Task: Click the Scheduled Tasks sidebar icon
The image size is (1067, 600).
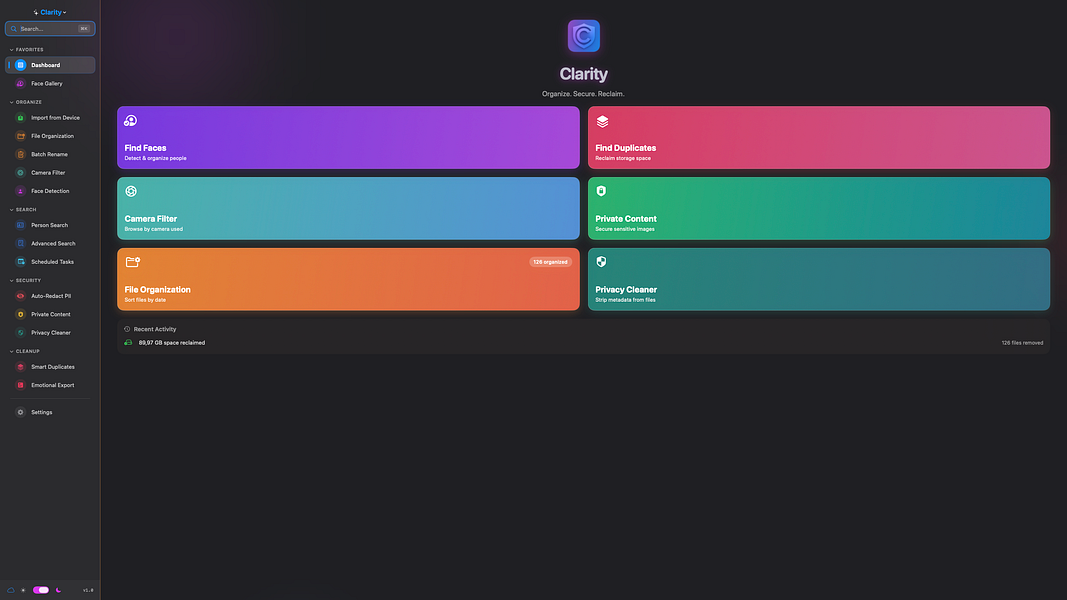Action: [20, 262]
